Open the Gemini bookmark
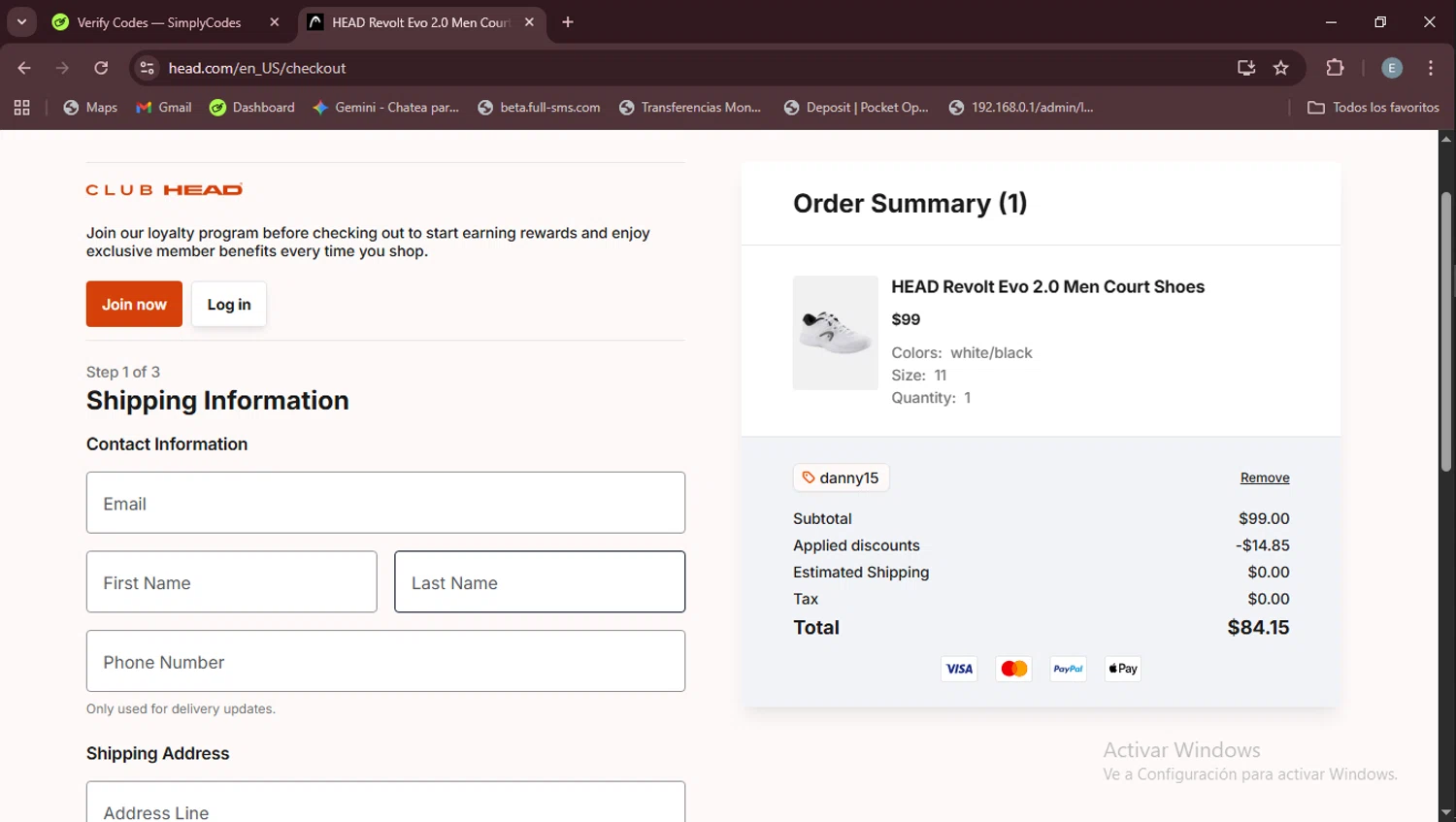1456x822 pixels. click(386, 108)
